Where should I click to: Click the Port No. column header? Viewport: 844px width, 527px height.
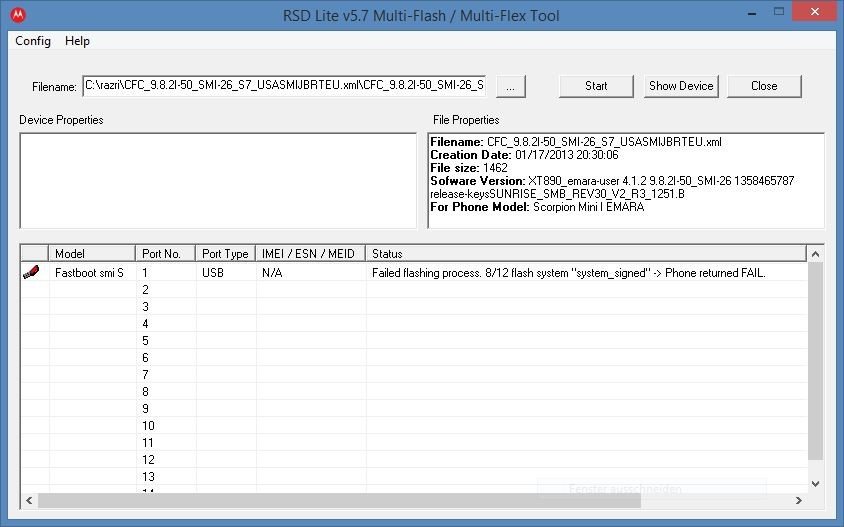(165, 254)
